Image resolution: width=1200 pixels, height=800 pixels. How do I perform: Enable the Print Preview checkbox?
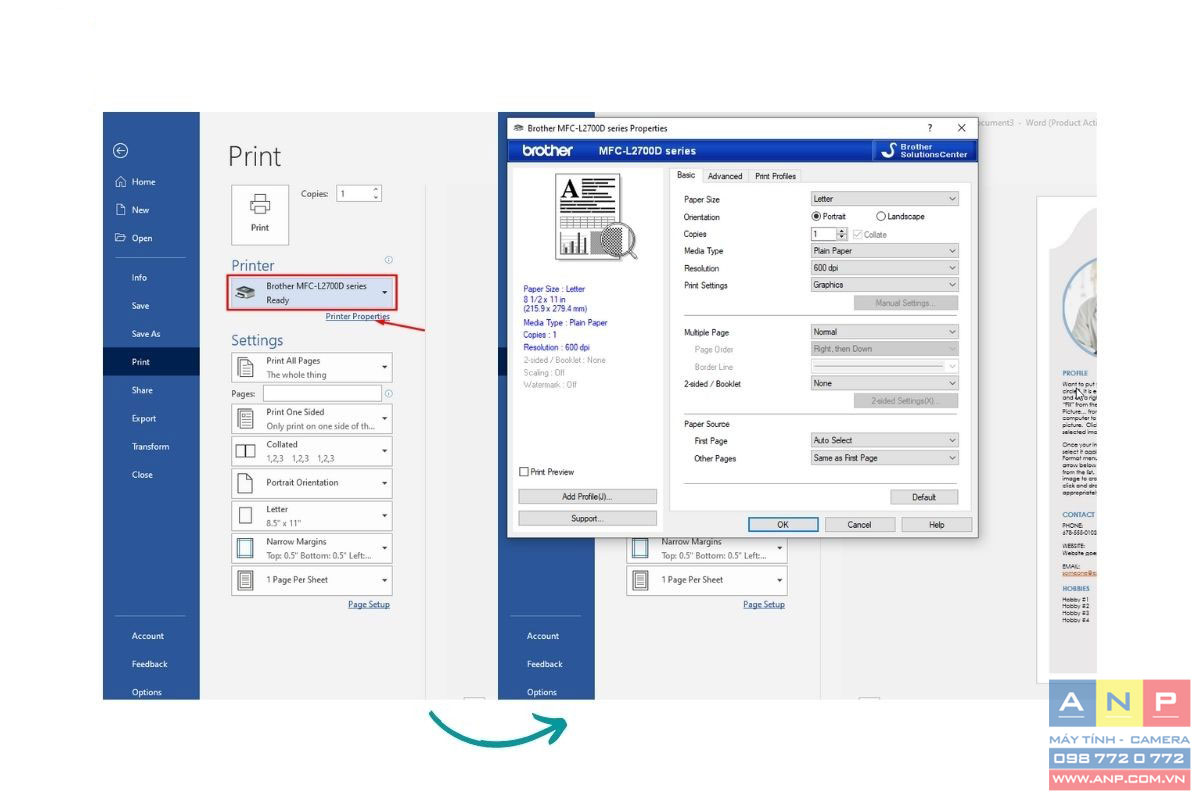tap(547, 472)
